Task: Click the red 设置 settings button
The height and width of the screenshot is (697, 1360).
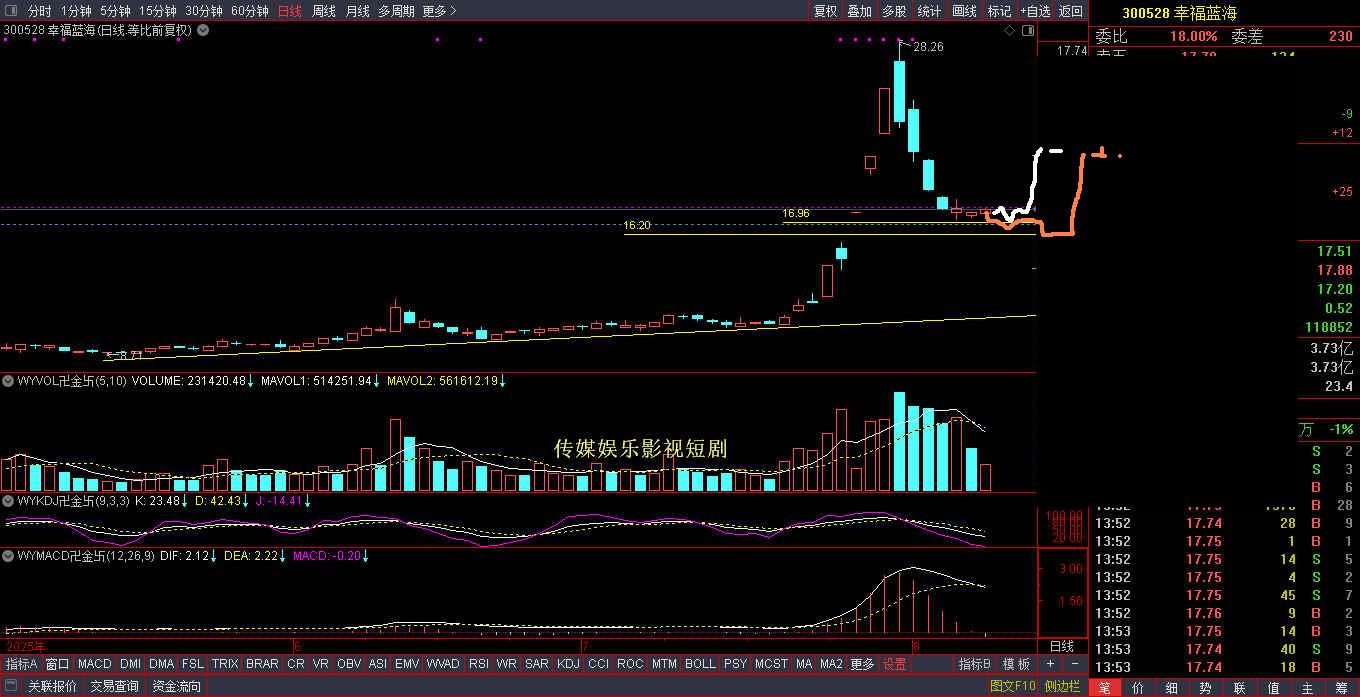Action: 894,664
